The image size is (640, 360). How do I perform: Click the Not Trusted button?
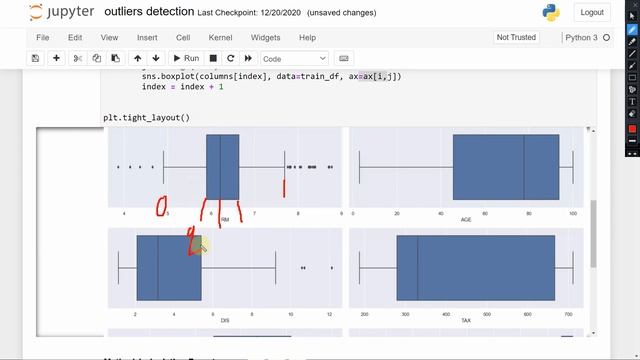[516, 37]
